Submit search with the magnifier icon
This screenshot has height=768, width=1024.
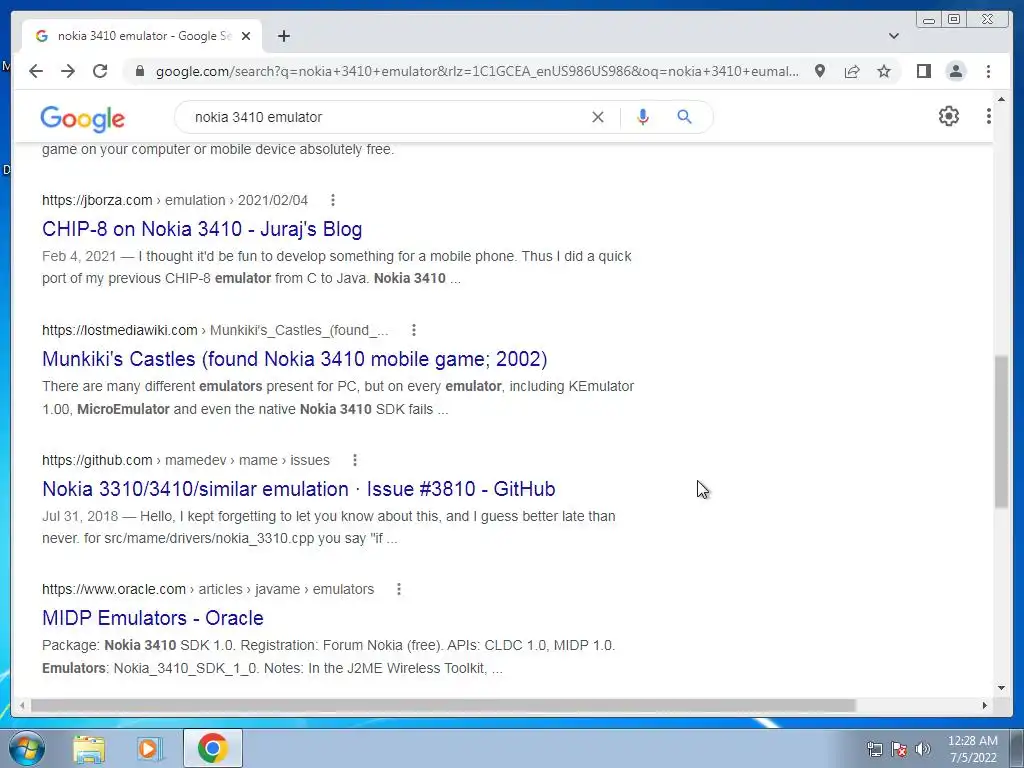[x=684, y=117]
